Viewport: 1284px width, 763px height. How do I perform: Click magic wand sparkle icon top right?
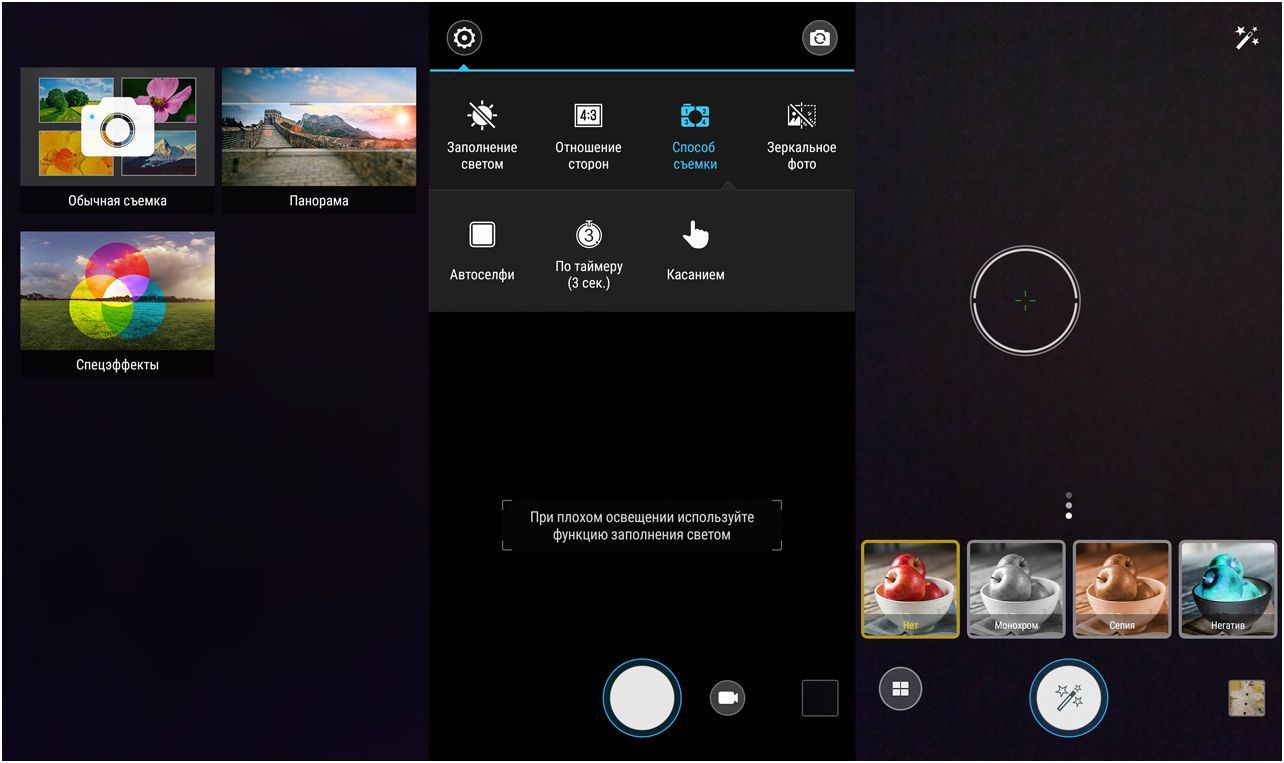coord(1246,38)
